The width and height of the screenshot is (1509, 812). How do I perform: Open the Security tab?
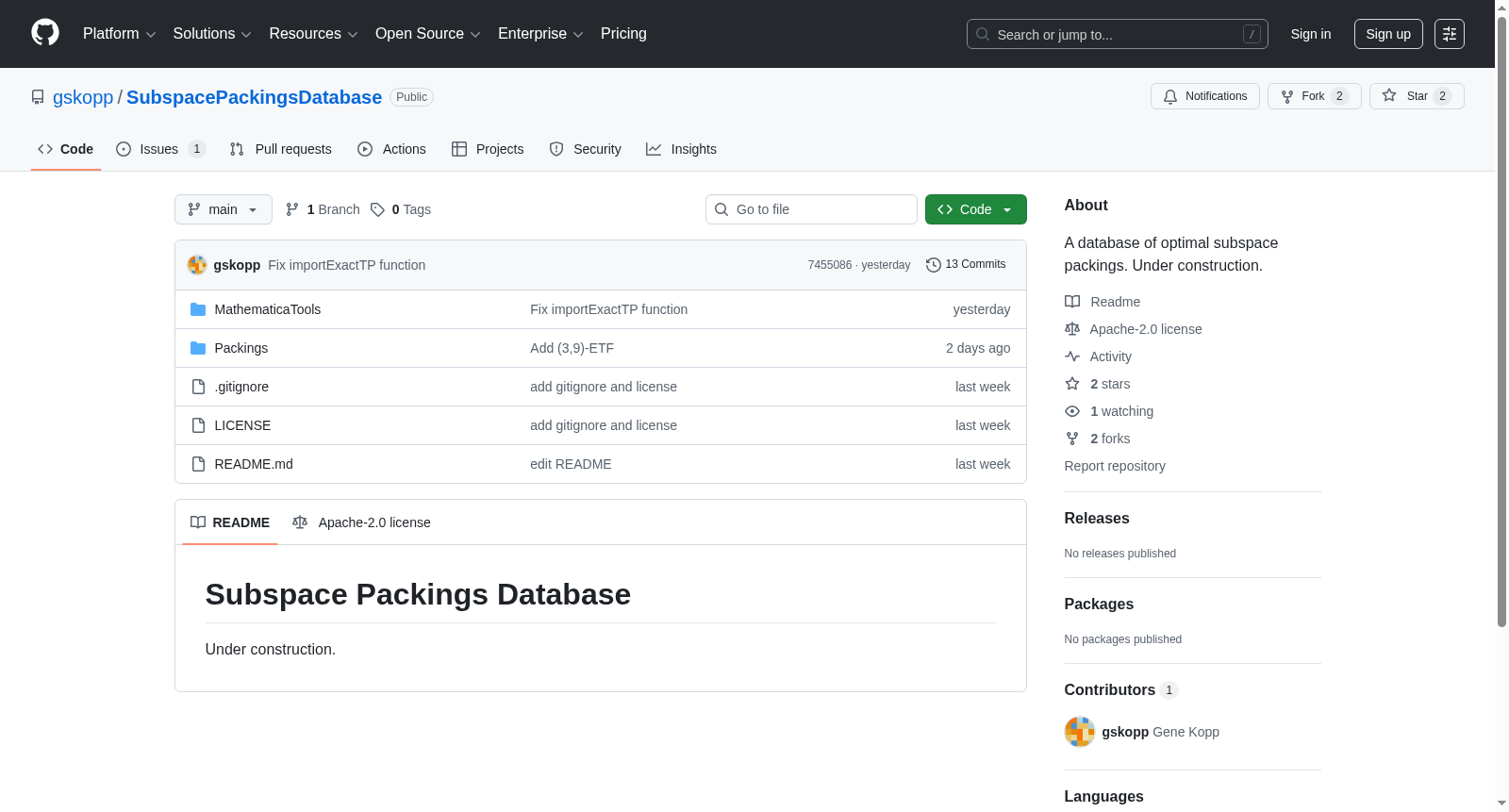[x=586, y=149]
